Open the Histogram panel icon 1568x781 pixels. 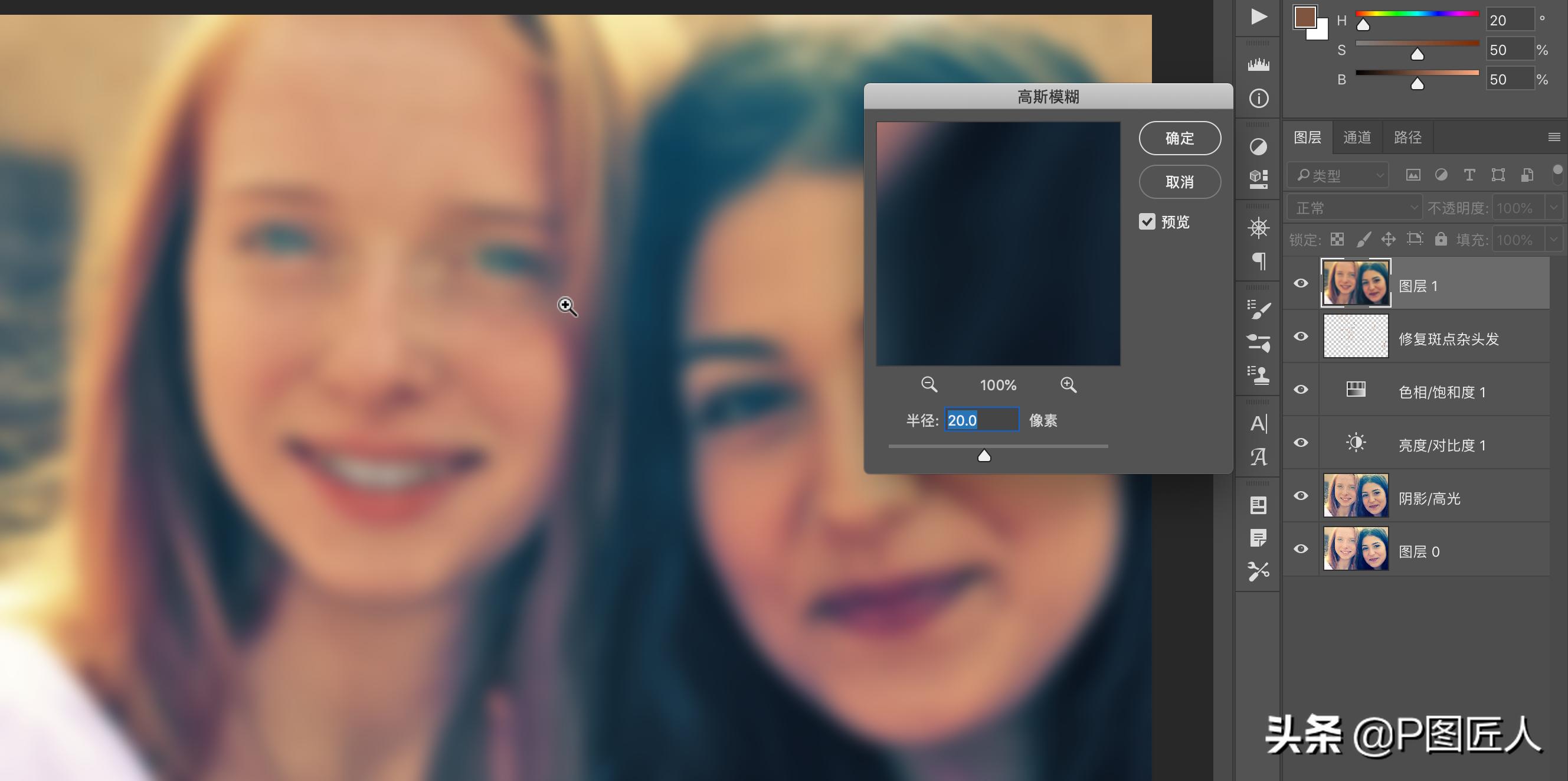pyautogui.click(x=1258, y=64)
